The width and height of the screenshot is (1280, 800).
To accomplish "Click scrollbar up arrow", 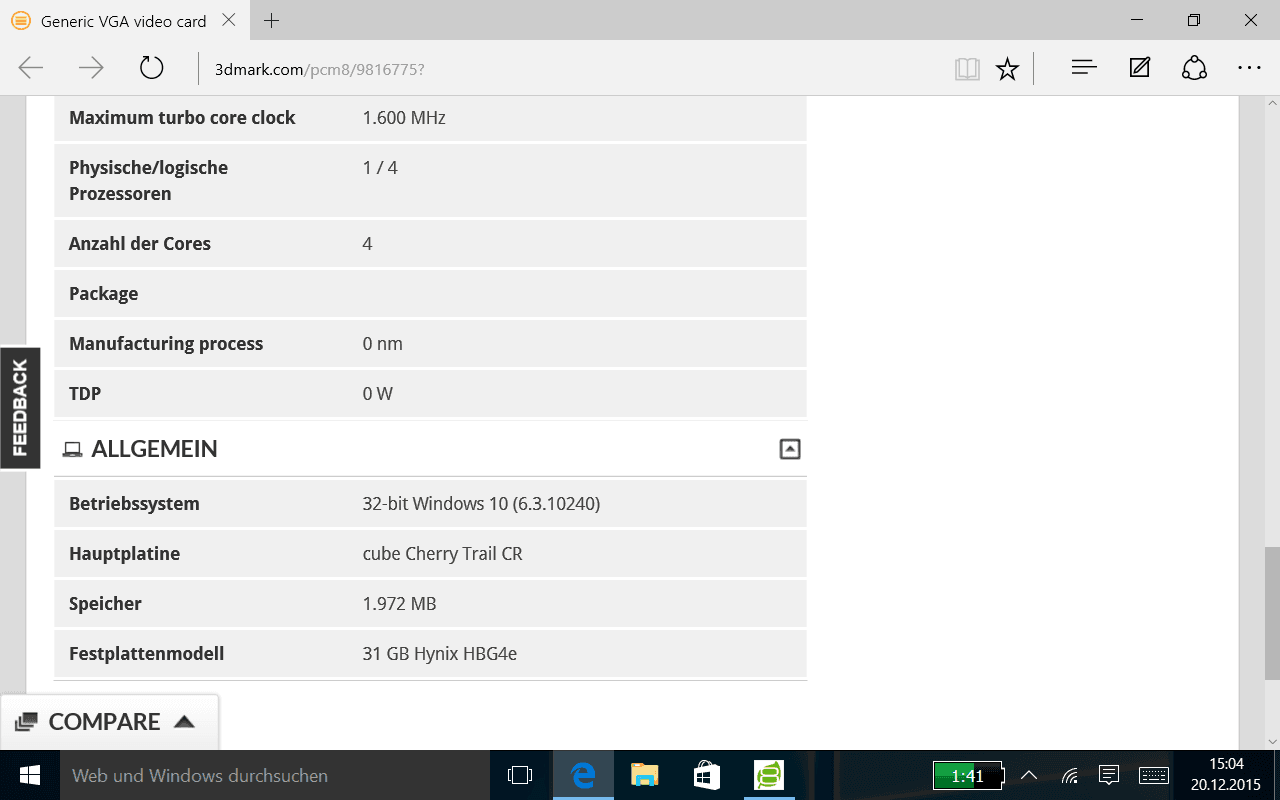I will point(1272,104).
